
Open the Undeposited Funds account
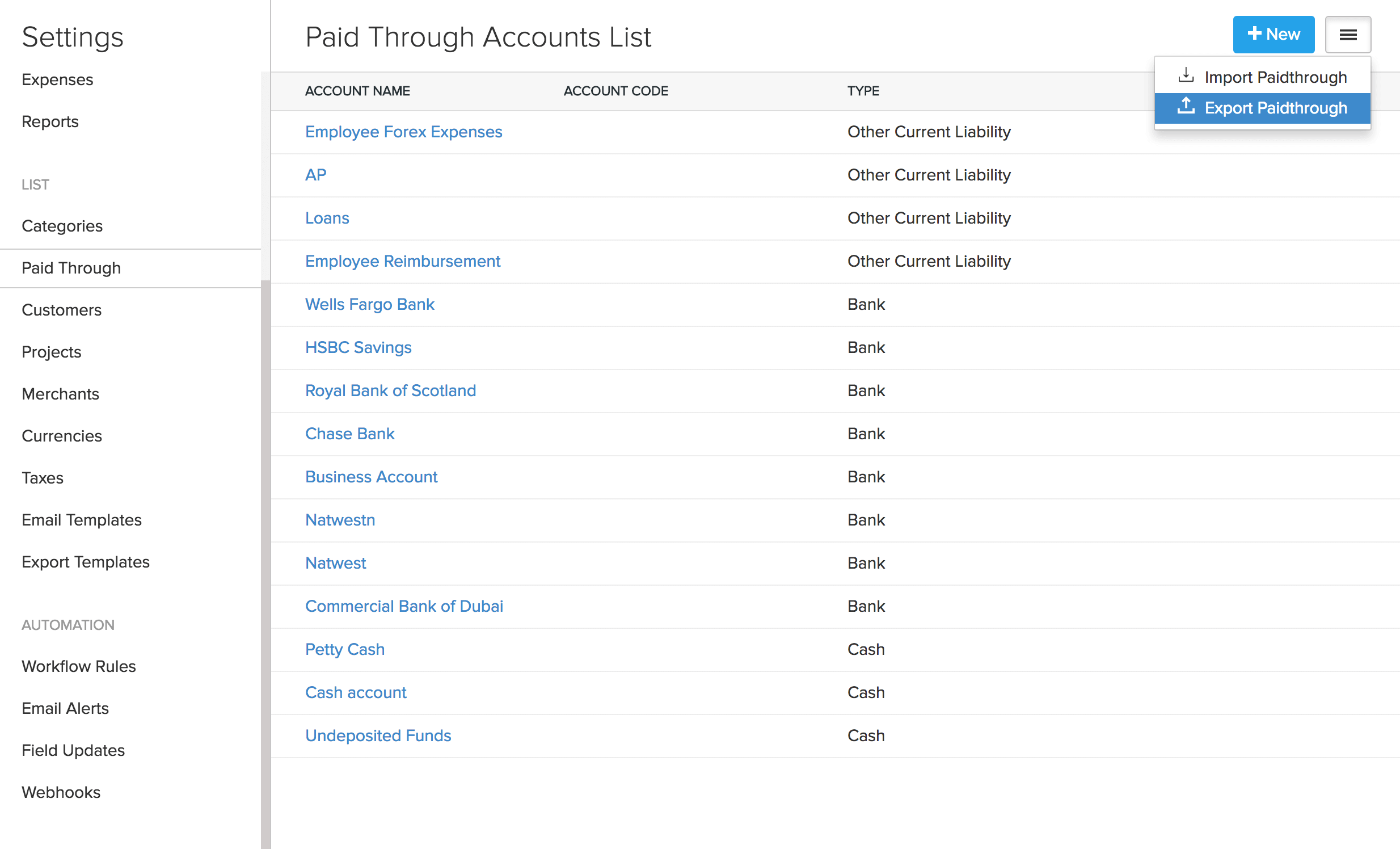(378, 735)
